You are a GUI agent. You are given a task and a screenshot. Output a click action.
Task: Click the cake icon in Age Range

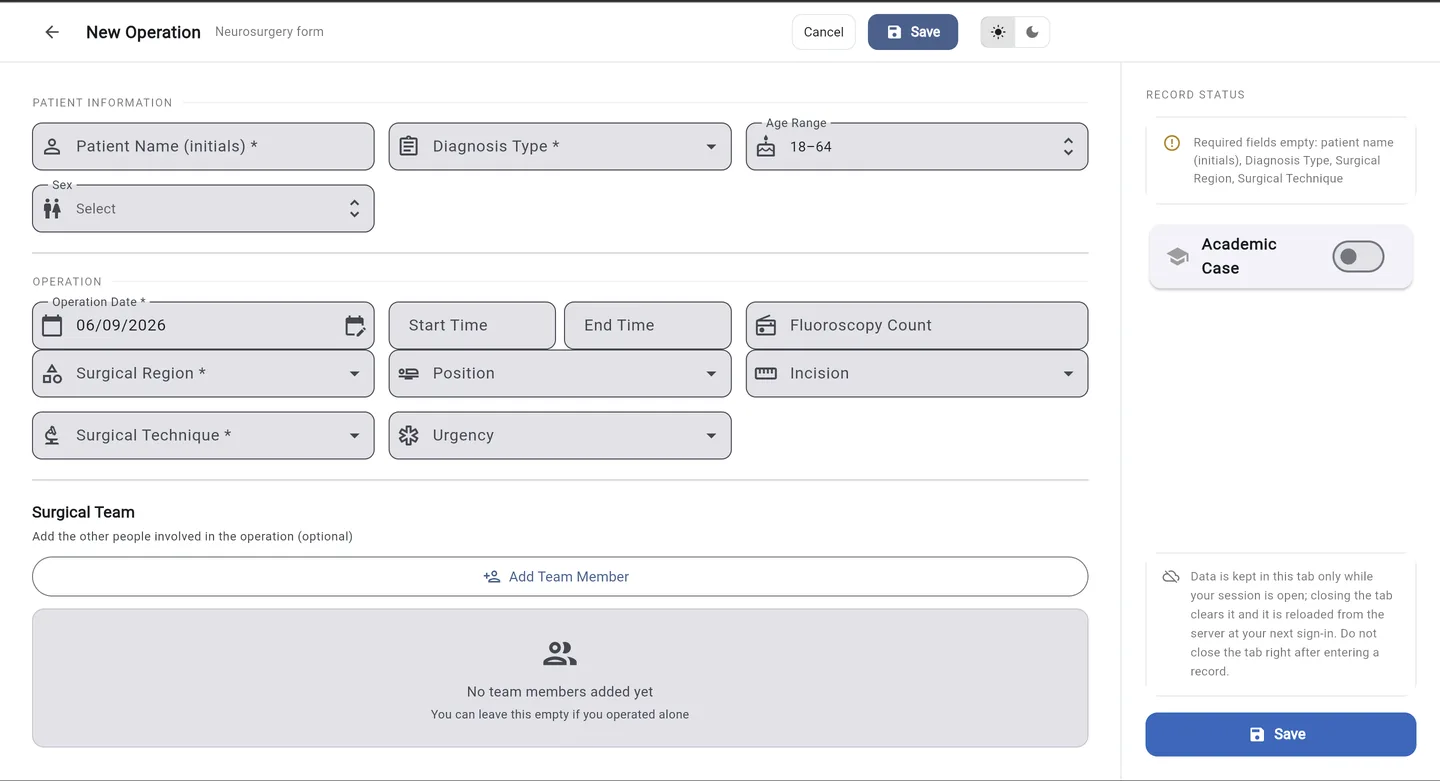point(766,147)
